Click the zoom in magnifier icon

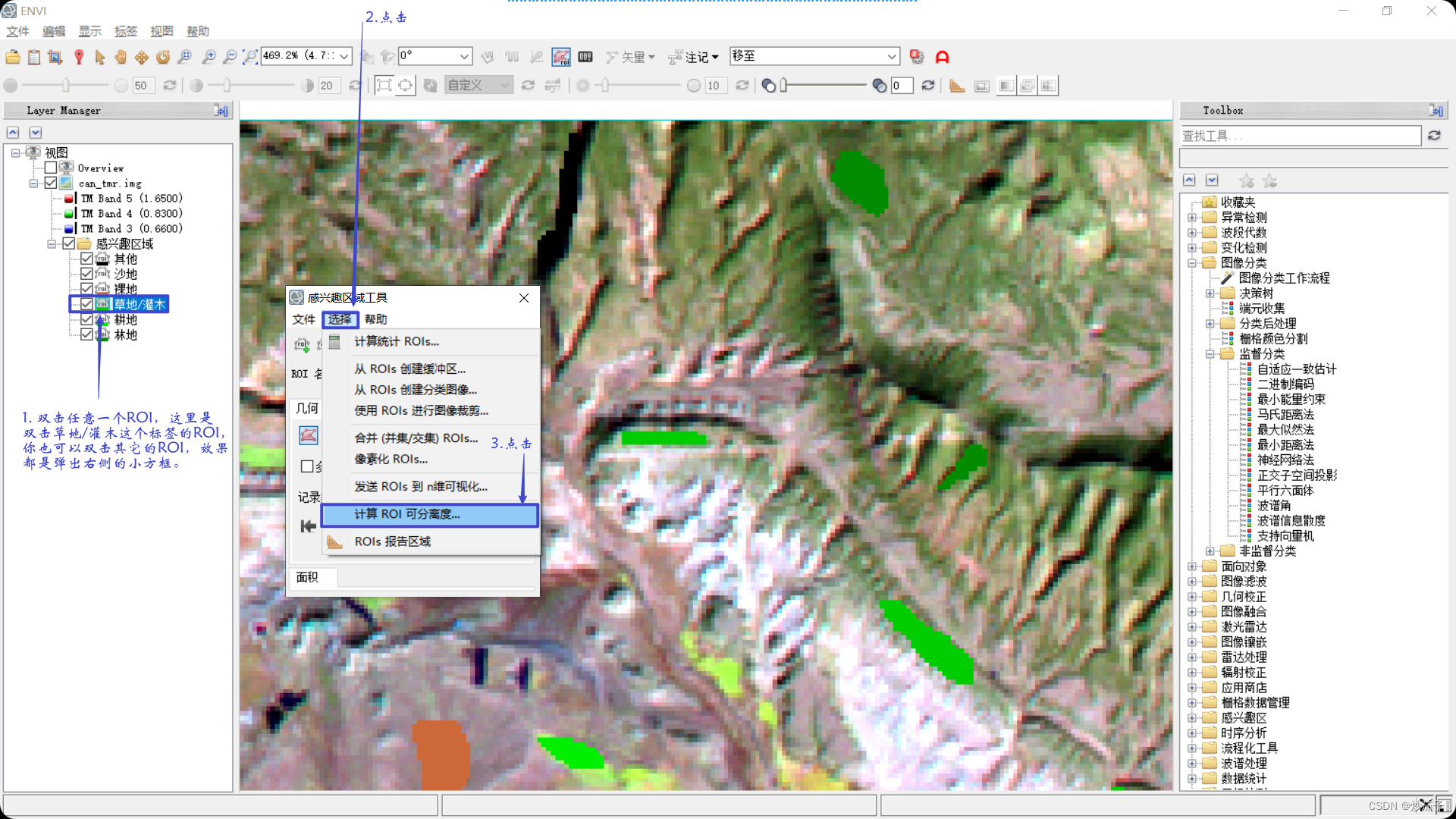(209, 57)
